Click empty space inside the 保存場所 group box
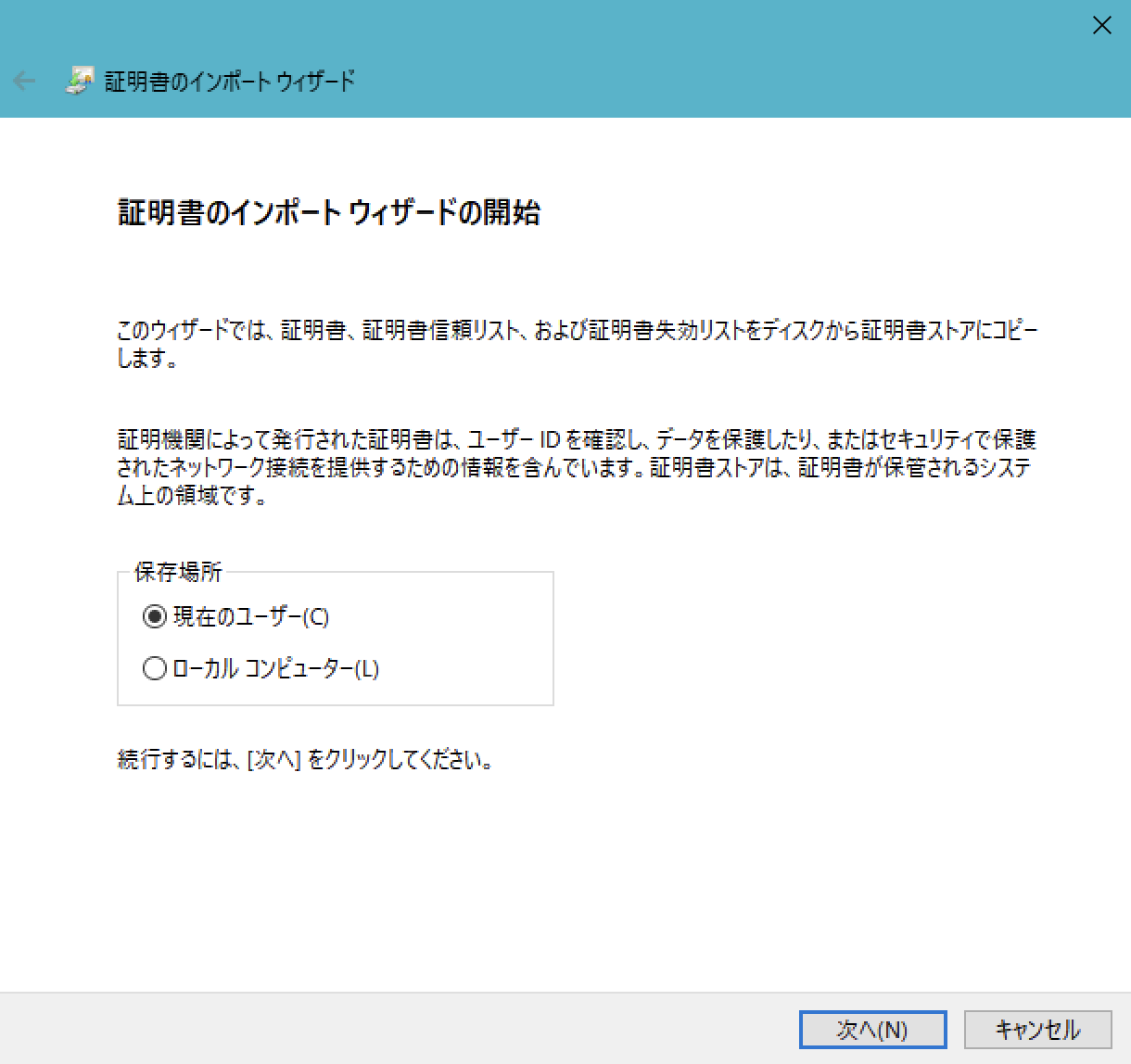 464,649
